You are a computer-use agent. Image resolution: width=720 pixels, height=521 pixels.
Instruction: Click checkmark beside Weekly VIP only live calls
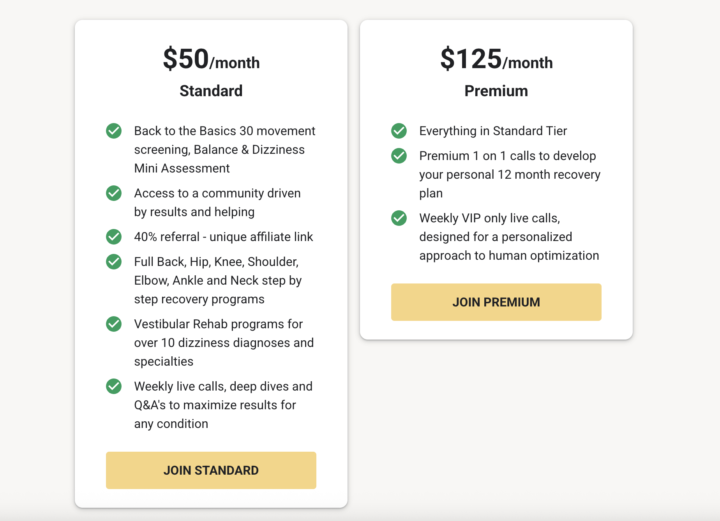point(399,218)
